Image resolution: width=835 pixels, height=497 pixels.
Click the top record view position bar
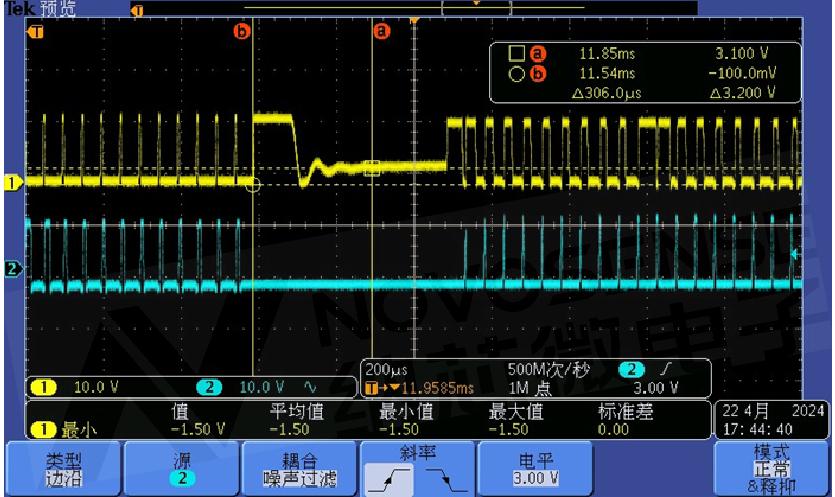pos(413,10)
